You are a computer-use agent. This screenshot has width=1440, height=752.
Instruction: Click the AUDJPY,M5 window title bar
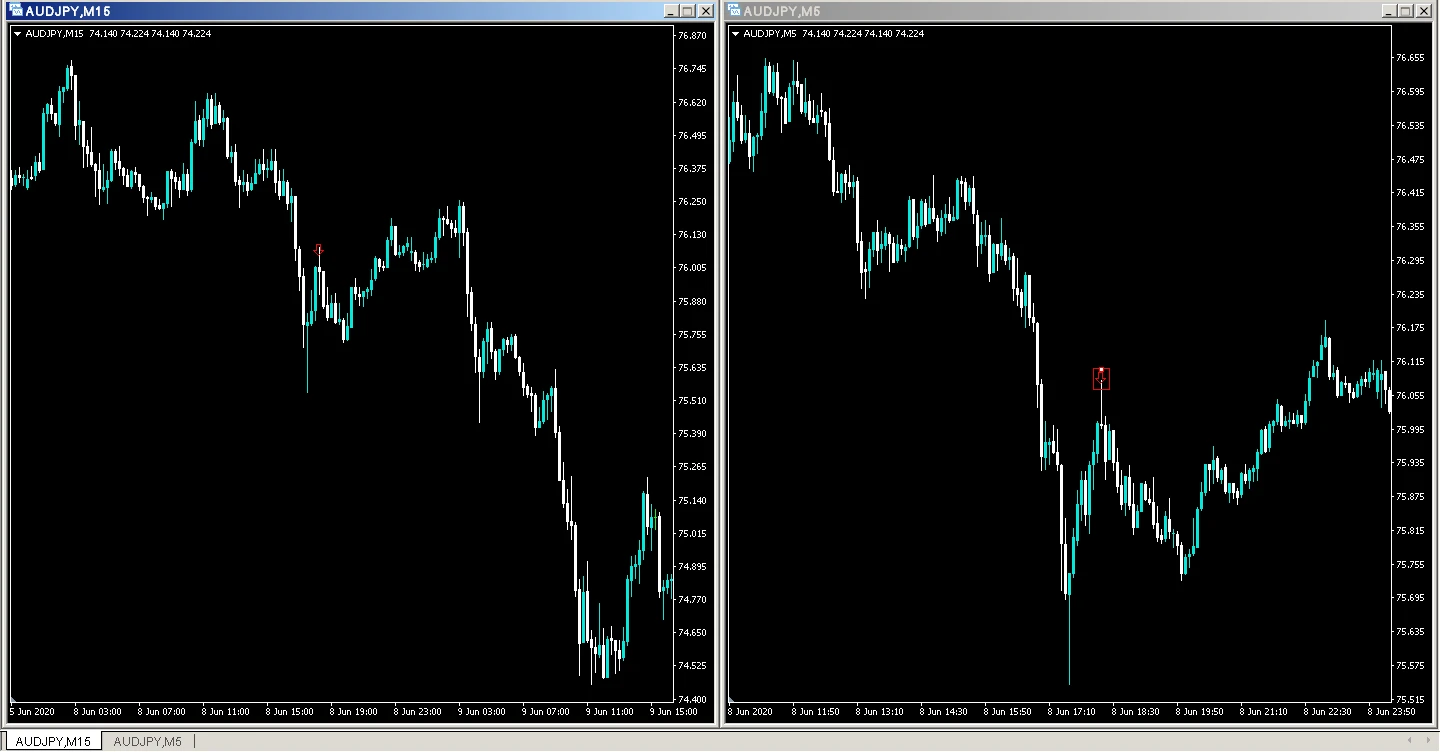(1050, 10)
